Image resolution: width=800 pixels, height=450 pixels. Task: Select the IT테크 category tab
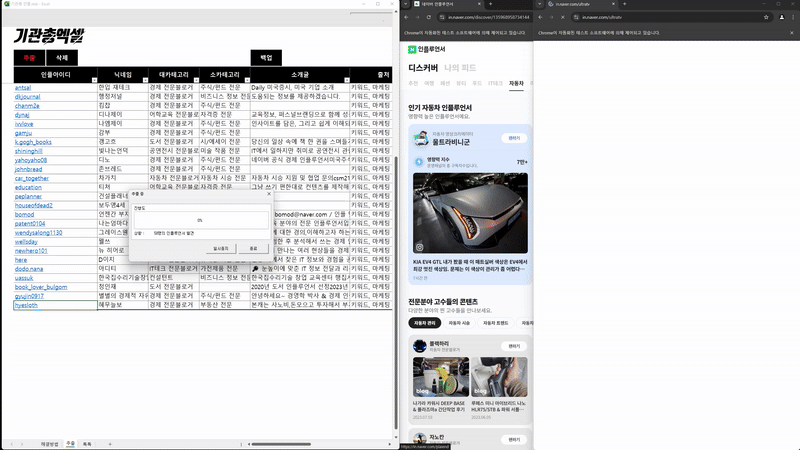[495, 83]
